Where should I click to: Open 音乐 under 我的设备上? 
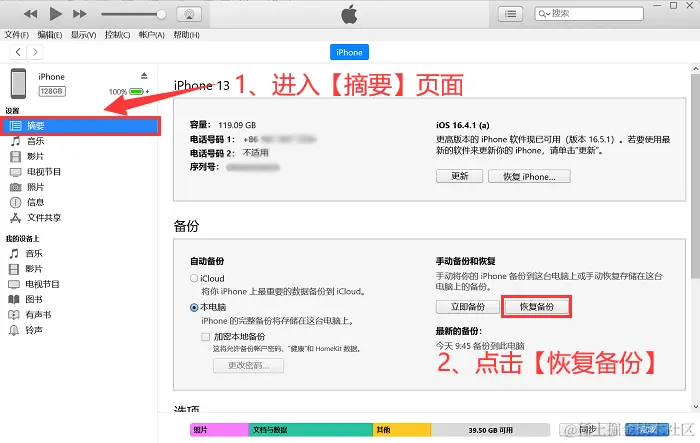pyautogui.click(x=34, y=254)
